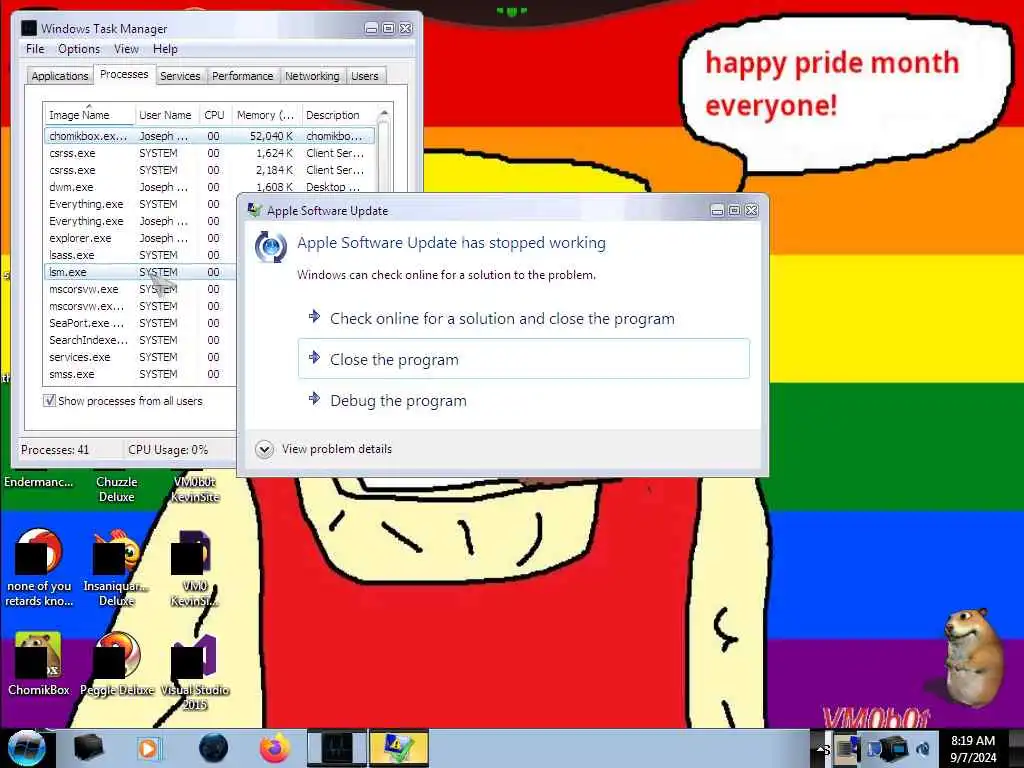Sort processes by User Name column
The image size is (1024, 768).
click(165, 115)
